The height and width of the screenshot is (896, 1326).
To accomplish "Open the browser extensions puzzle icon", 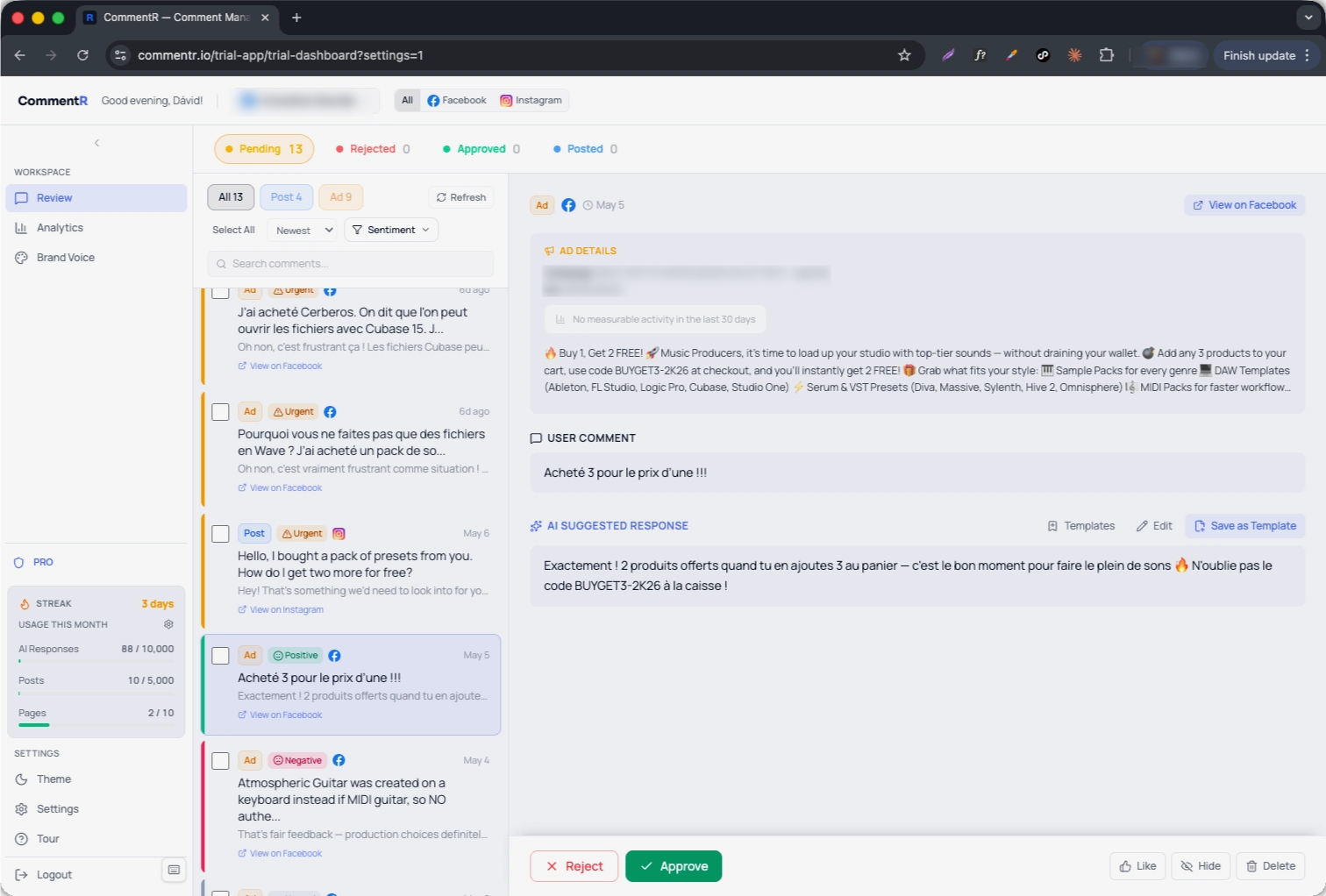I will point(1107,55).
